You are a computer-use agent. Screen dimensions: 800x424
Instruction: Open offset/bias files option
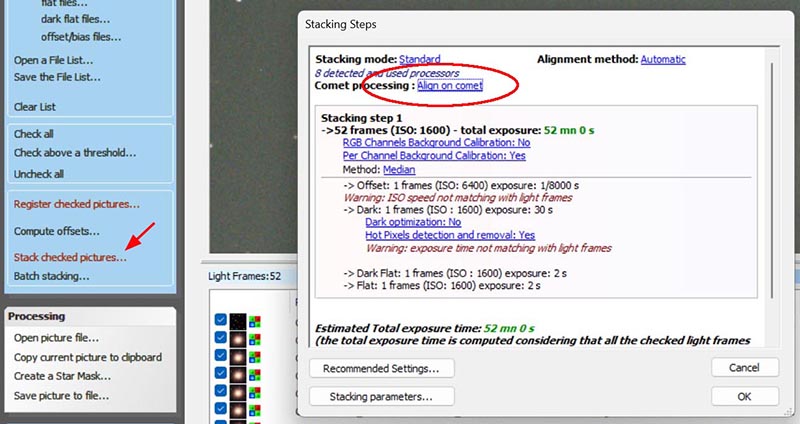81,37
